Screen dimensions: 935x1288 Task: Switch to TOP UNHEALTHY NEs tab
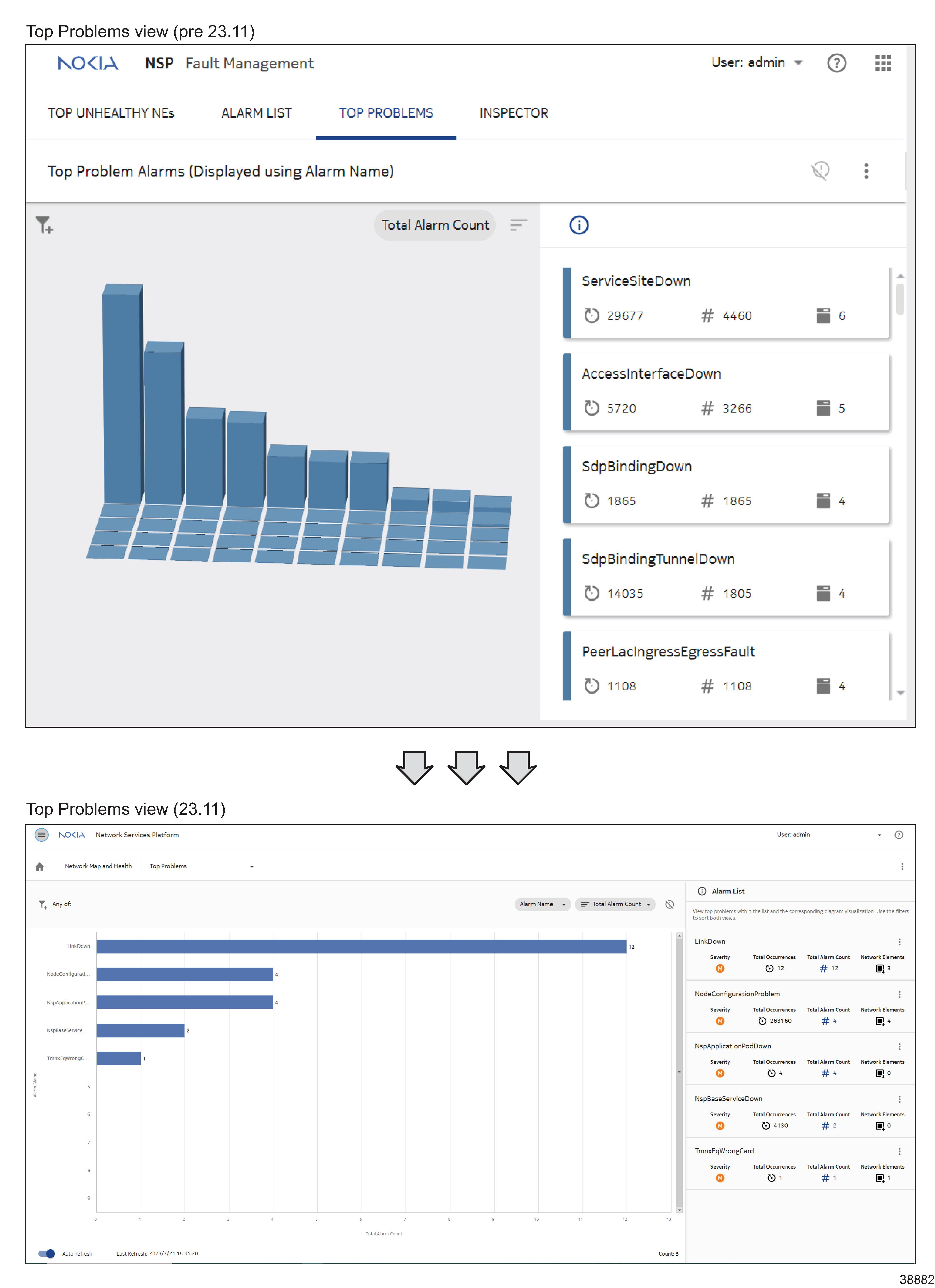(111, 113)
